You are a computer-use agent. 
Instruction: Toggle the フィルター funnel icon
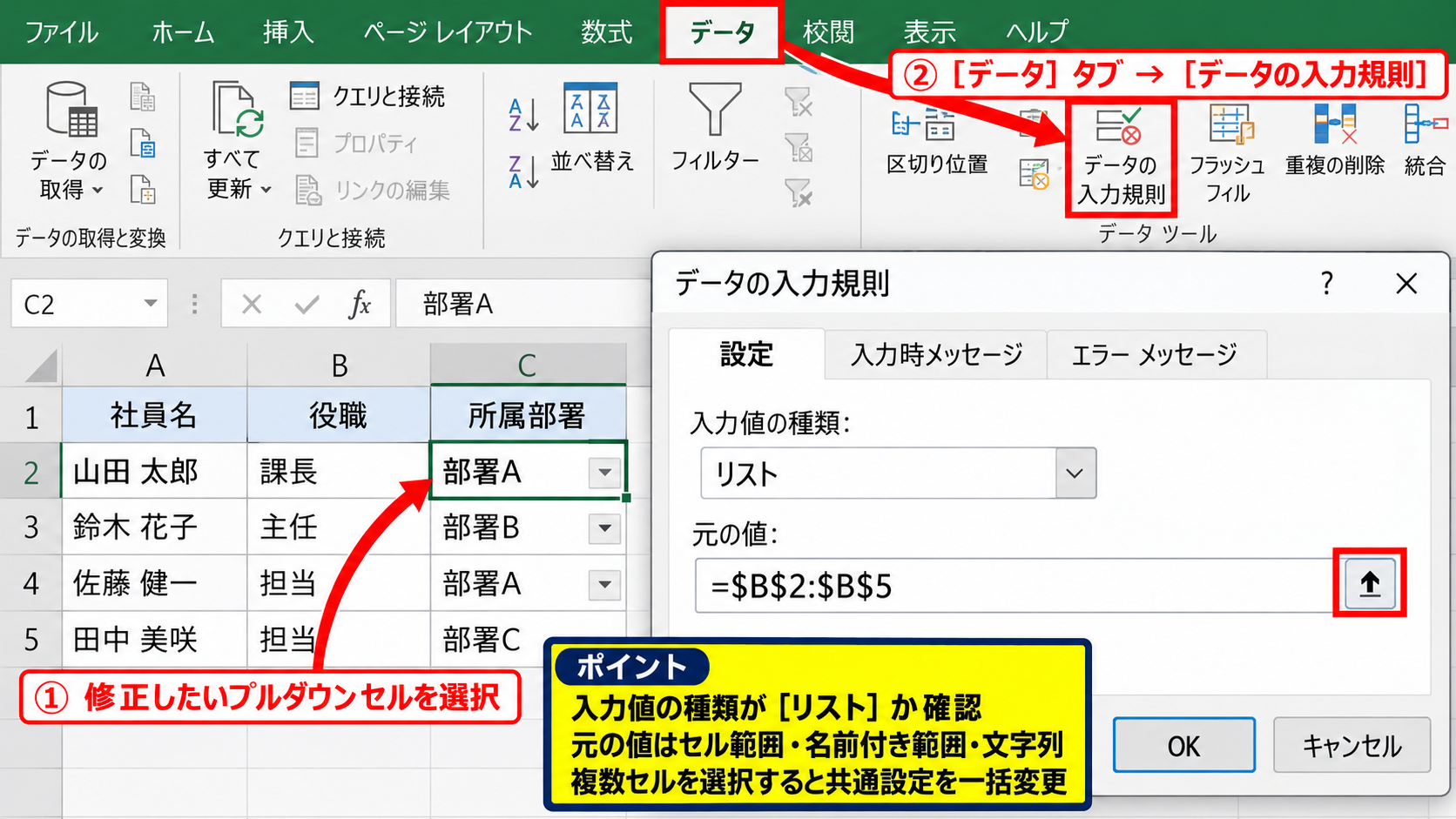point(715,110)
